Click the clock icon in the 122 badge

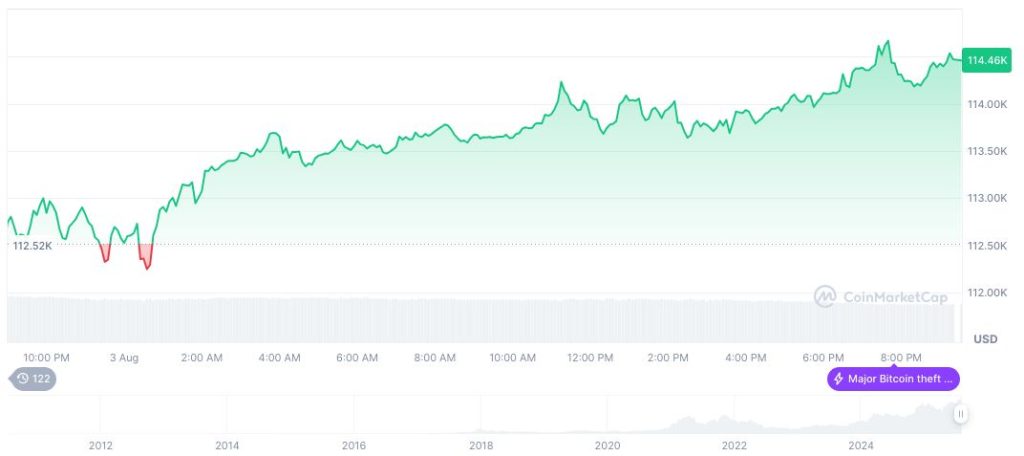click(23, 379)
